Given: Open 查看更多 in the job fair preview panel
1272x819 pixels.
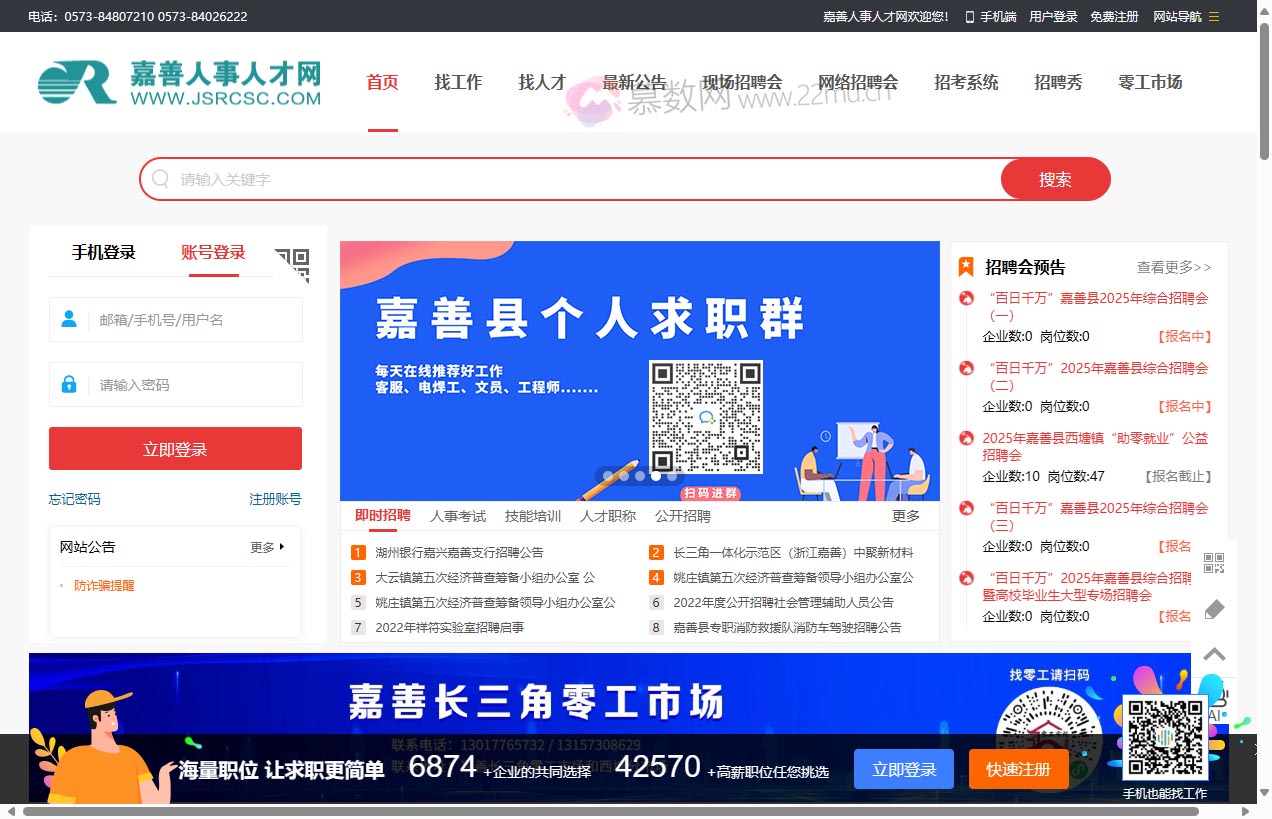Looking at the screenshot, I should pos(1172,266).
